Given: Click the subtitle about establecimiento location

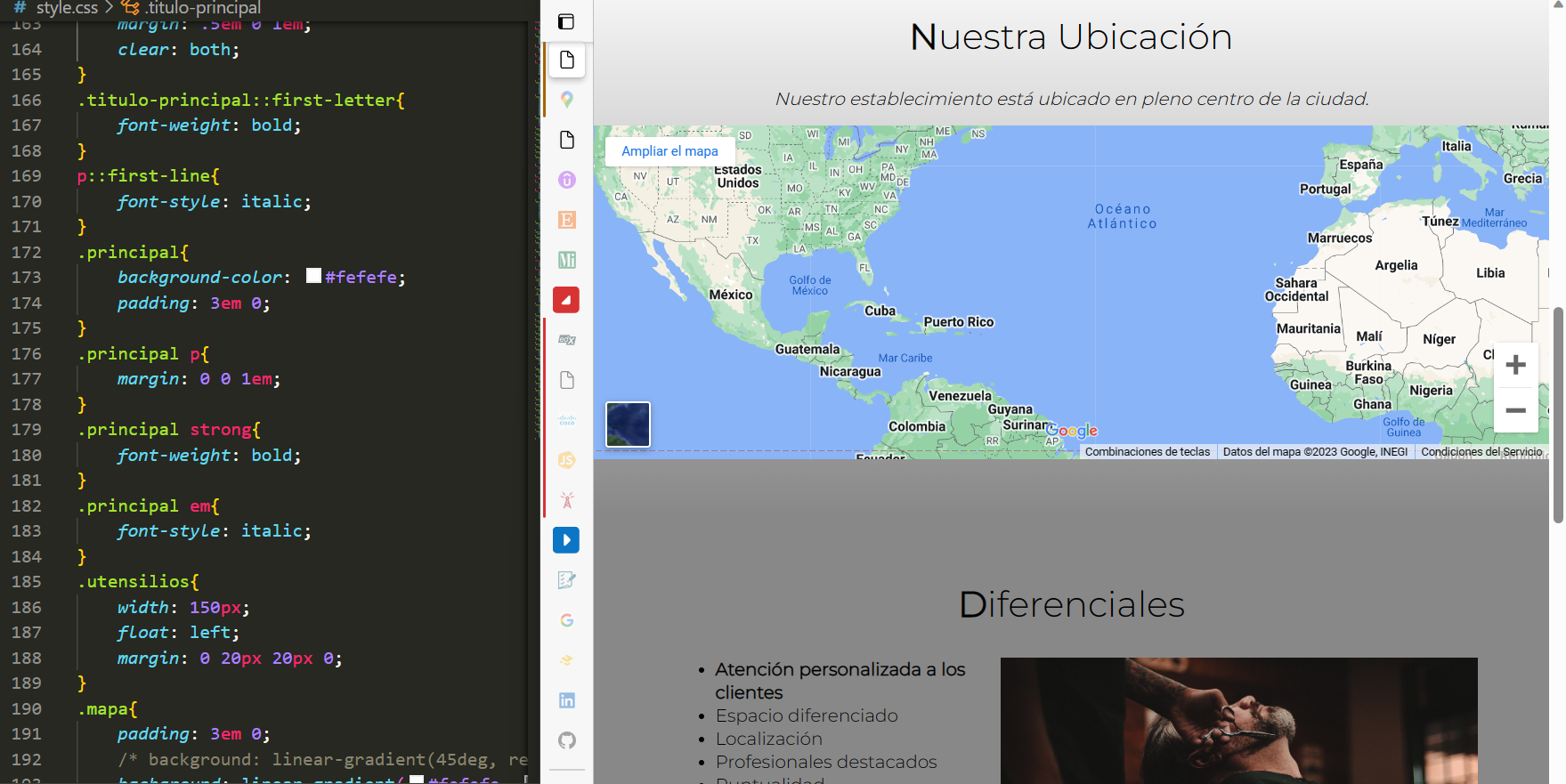Looking at the screenshot, I should click(1072, 99).
